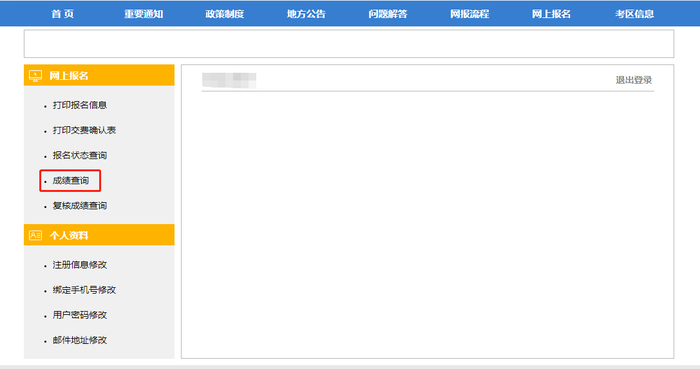The width and height of the screenshot is (700, 369).
Task: Open 问题解答 navigation item
Action: (x=388, y=14)
